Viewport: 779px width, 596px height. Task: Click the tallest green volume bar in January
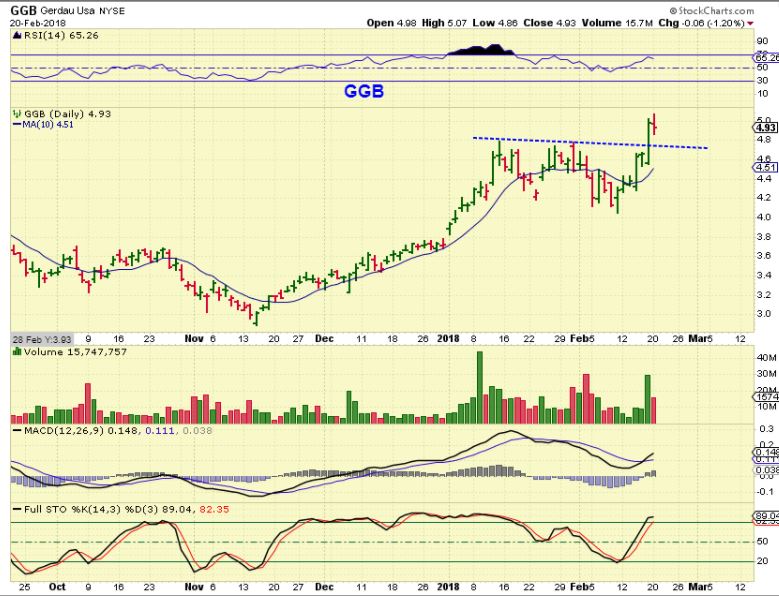pos(480,387)
